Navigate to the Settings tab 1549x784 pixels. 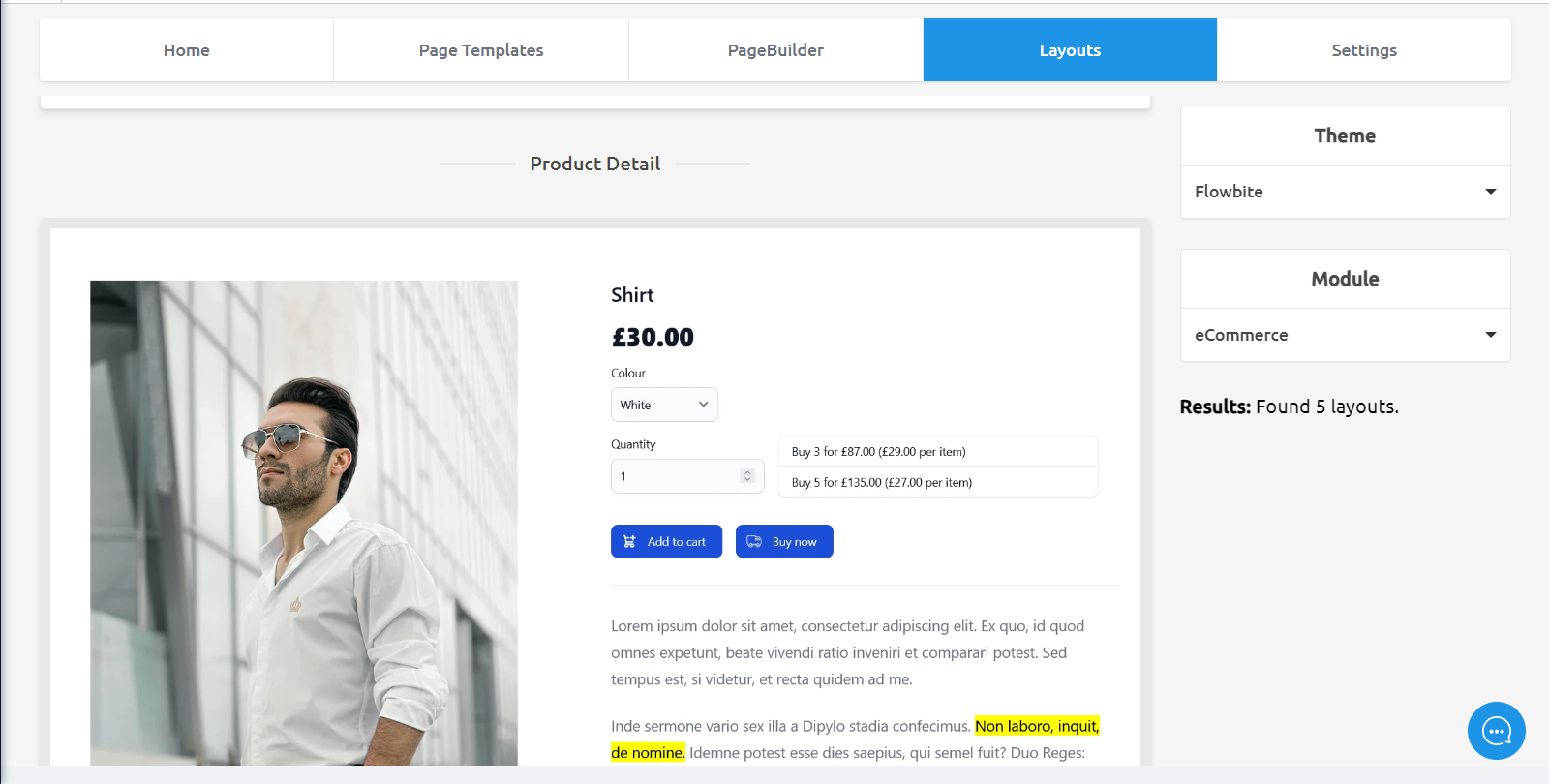pos(1364,50)
